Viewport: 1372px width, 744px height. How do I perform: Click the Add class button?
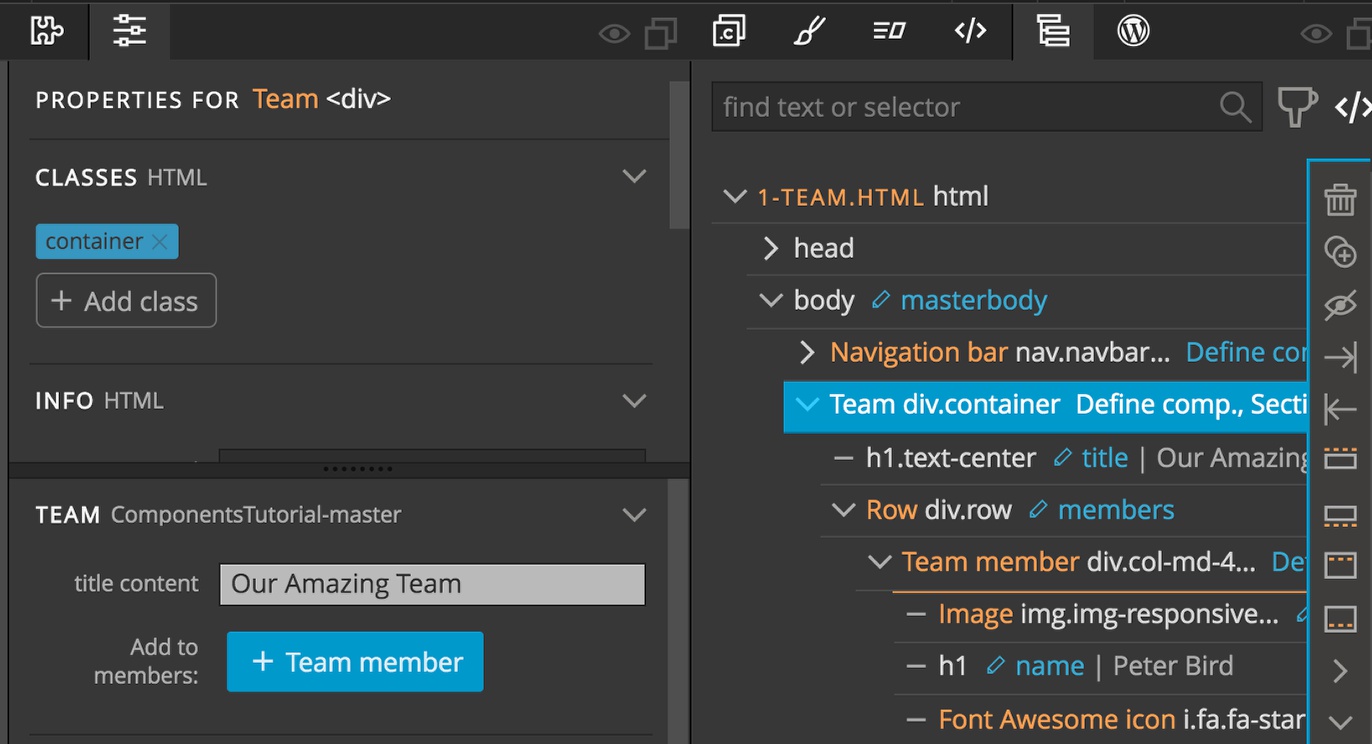(126, 301)
